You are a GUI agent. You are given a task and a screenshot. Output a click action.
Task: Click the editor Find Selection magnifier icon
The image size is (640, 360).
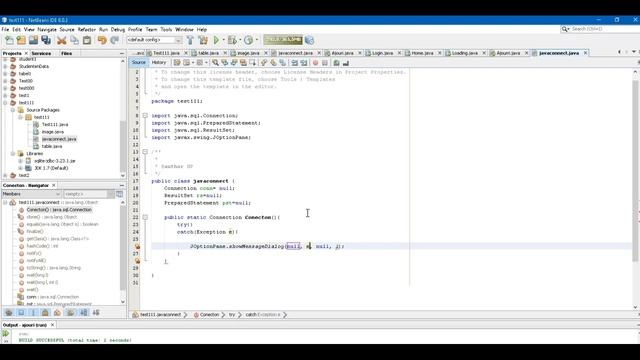pyautogui.click(x=215, y=62)
